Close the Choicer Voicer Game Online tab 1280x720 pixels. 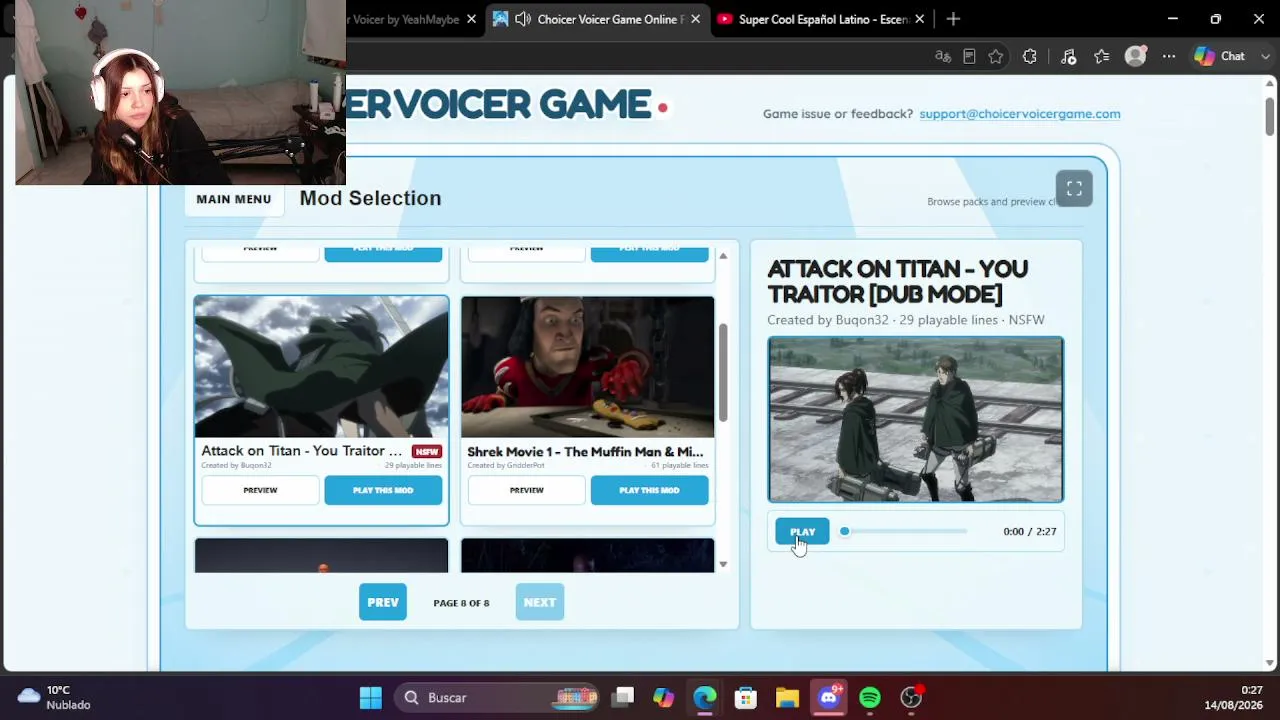695,19
